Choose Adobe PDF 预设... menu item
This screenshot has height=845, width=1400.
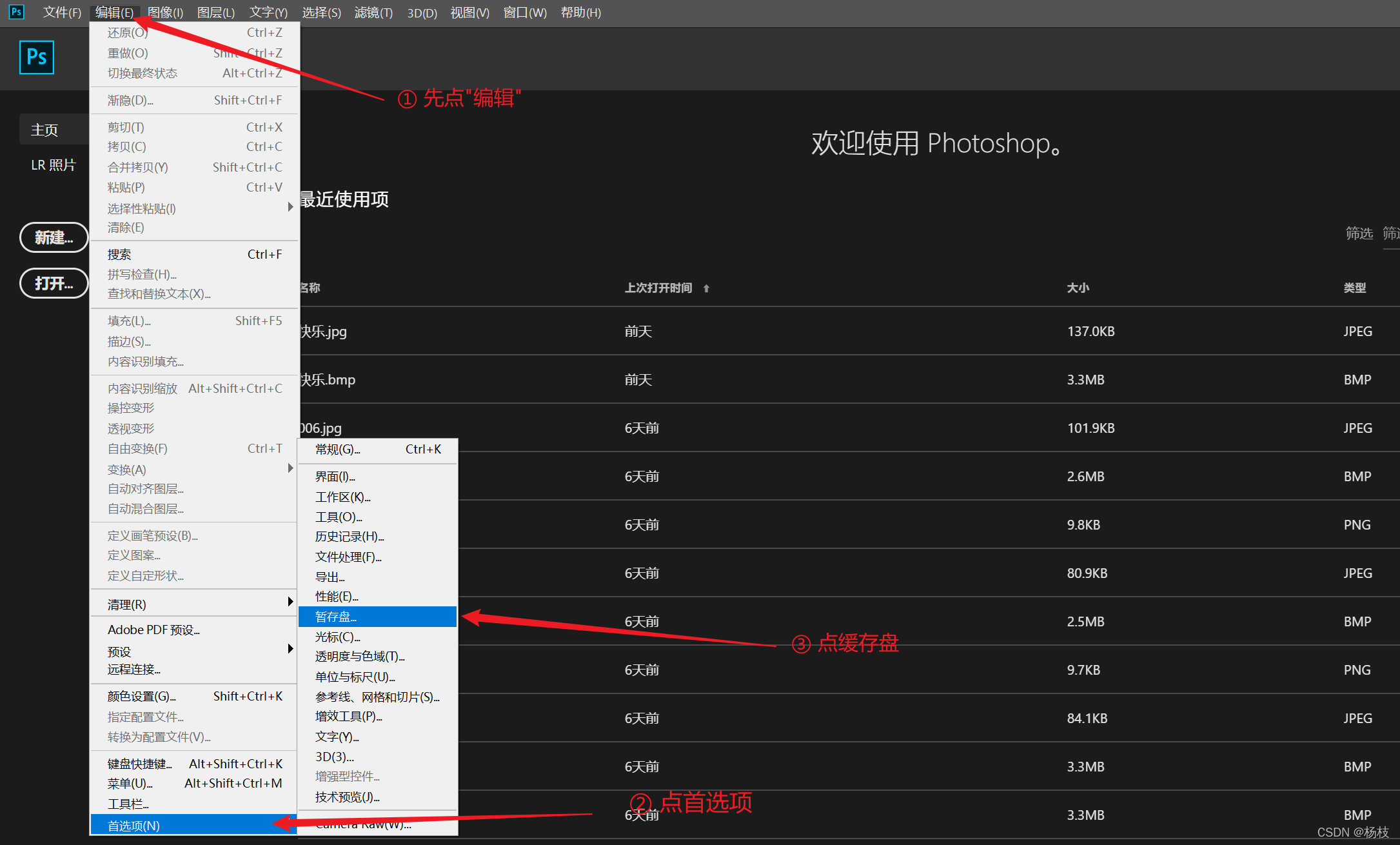click(x=195, y=630)
